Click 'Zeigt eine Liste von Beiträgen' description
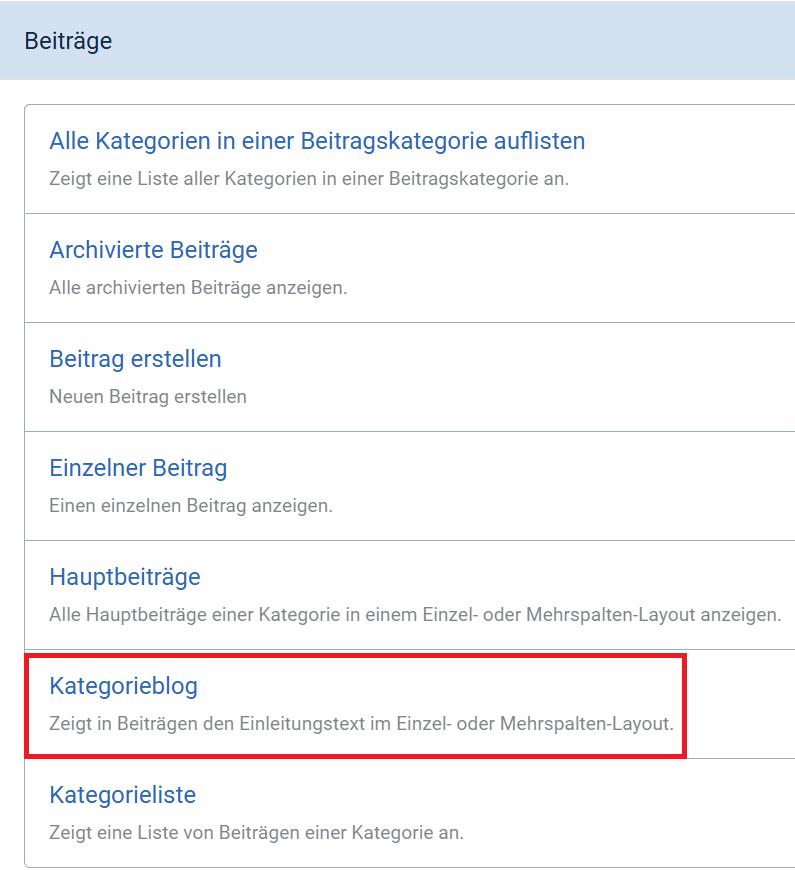 tap(257, 832)
